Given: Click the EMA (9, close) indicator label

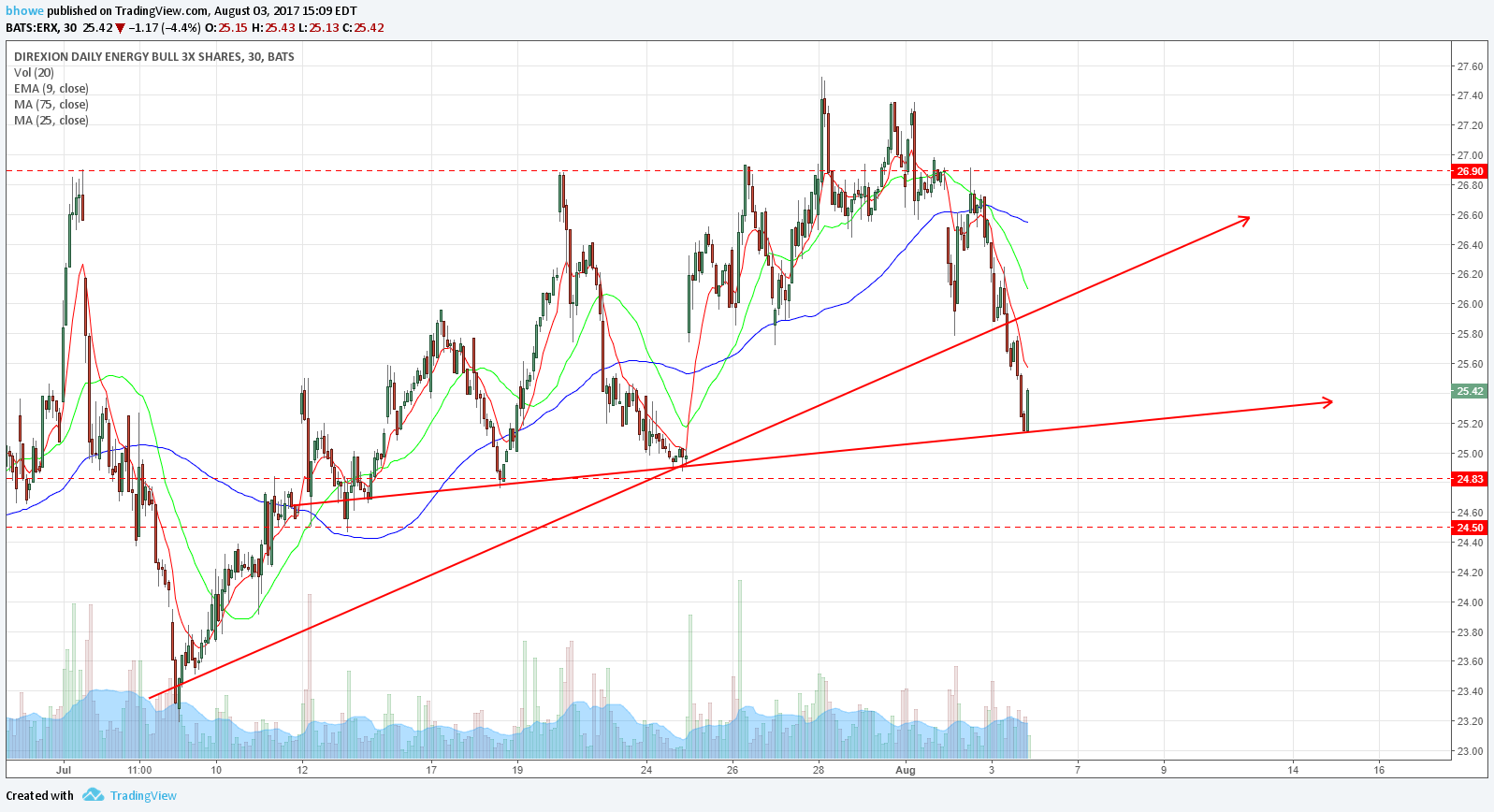Looking at the screenshot, I should pyautogui.click(x=51, y=89).
